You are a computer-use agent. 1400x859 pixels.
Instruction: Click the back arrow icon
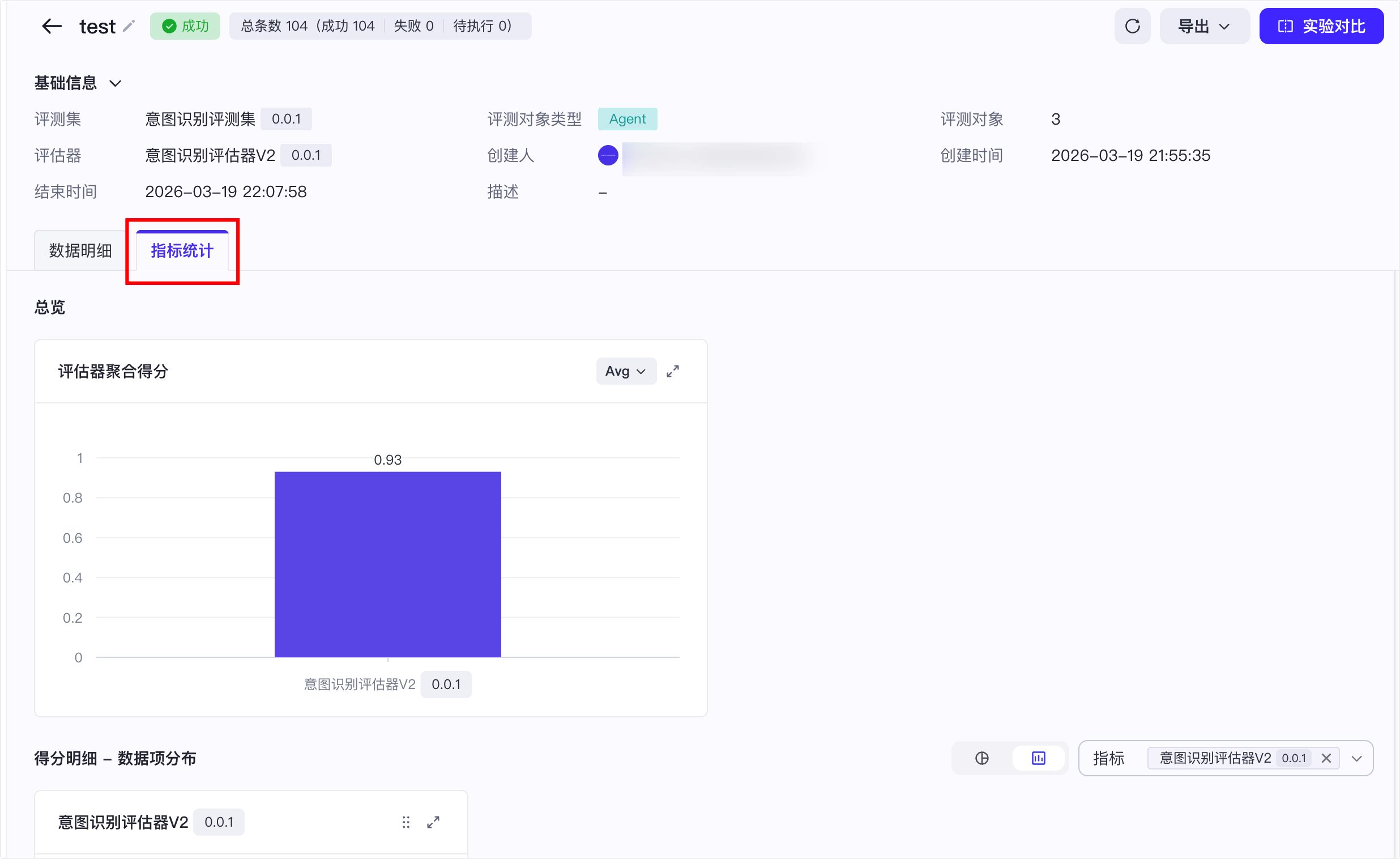[52, 26]
